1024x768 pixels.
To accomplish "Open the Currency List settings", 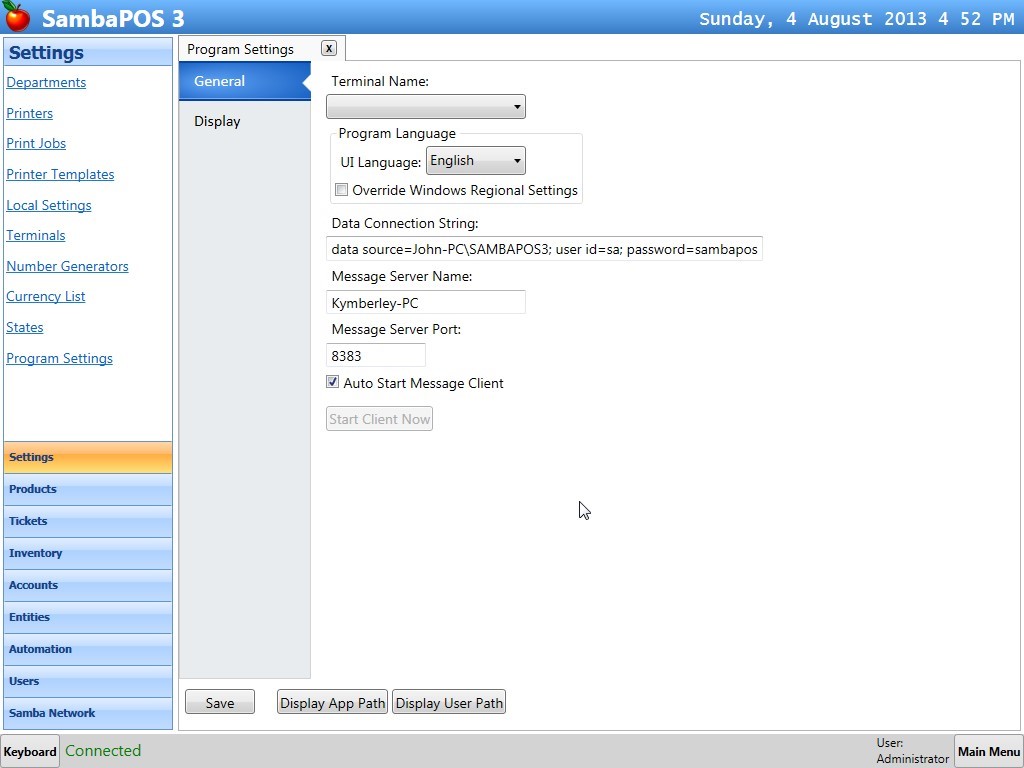I will 45,296.
